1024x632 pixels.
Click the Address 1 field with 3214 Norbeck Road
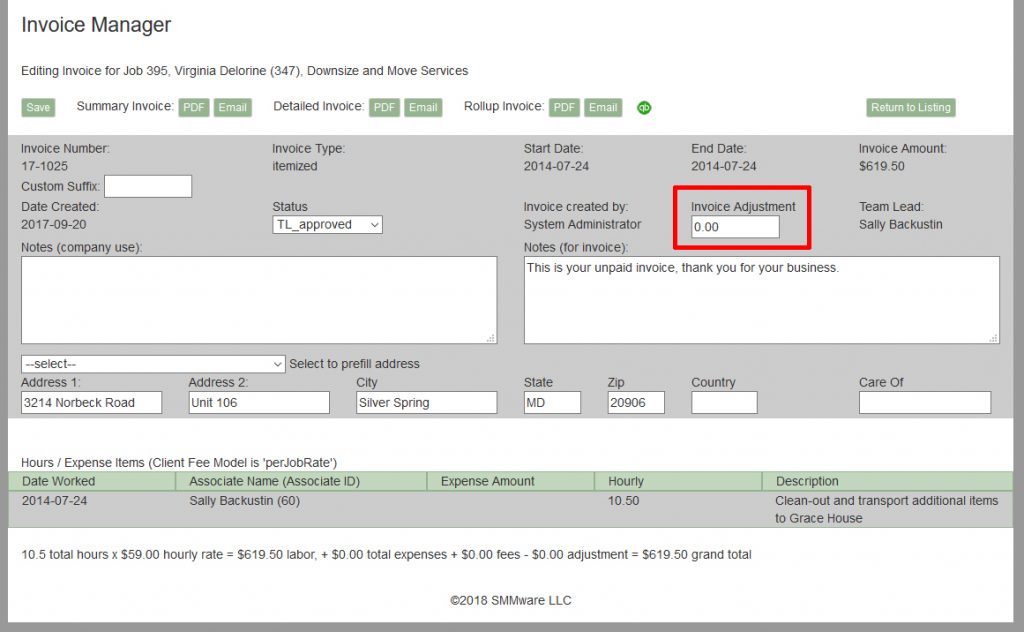pyautogui.click(x=92, y=402)
